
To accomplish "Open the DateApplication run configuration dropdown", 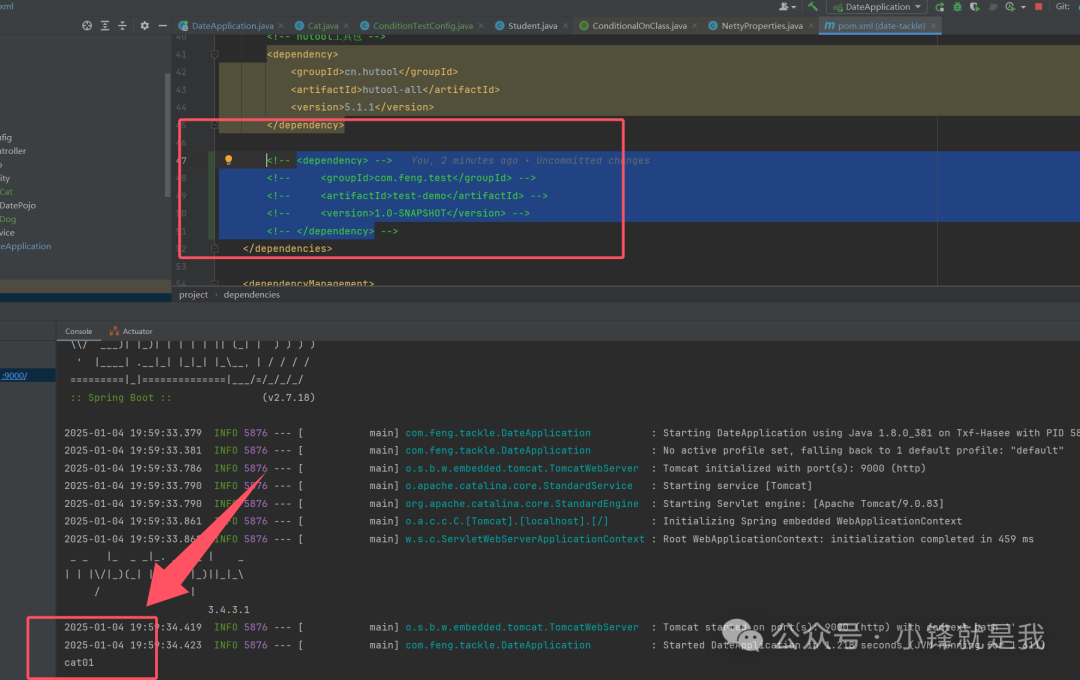I will pyautogui.click(x=878, y=7).
